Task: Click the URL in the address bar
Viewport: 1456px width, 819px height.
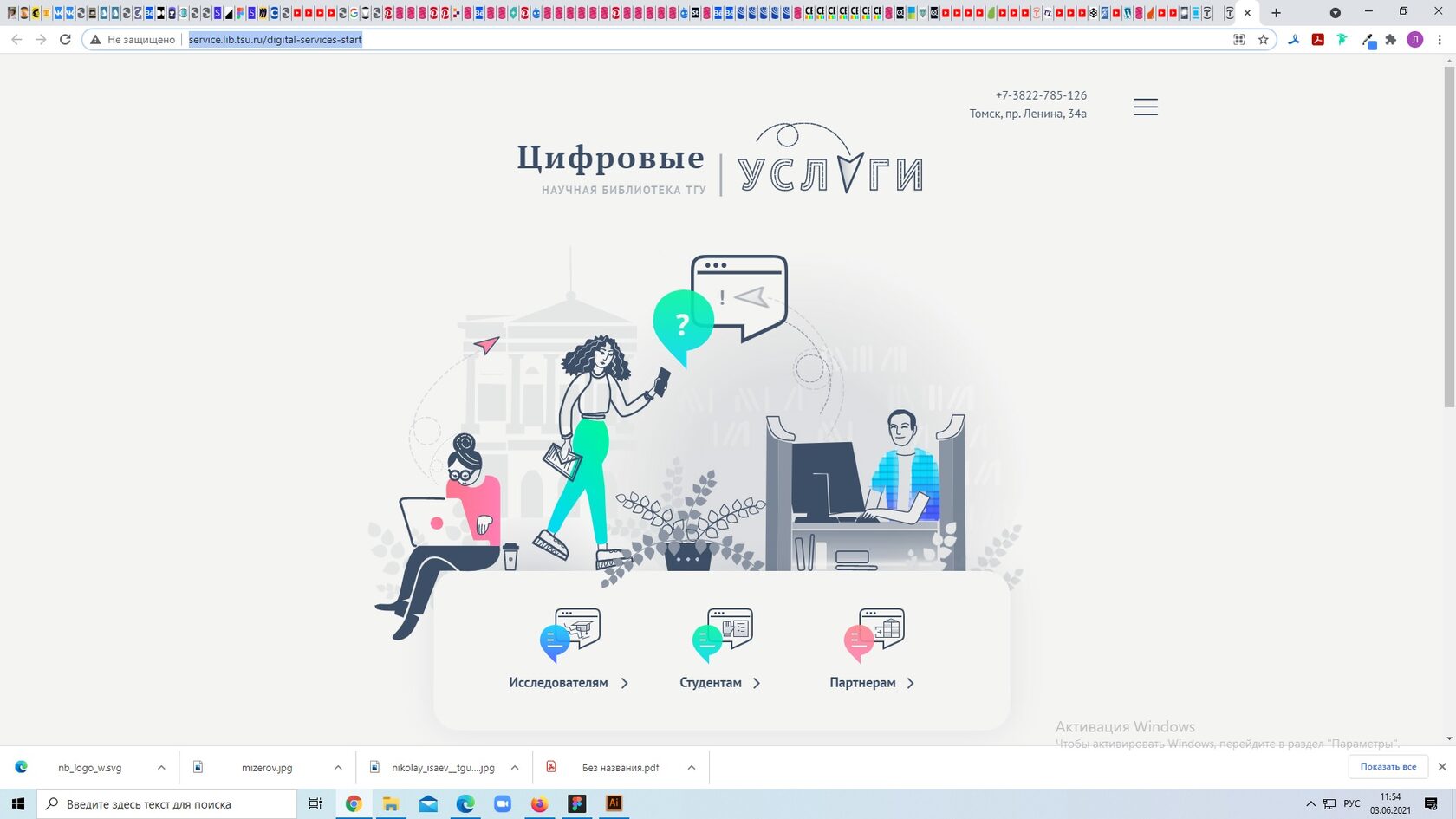Action: point(276,39)
